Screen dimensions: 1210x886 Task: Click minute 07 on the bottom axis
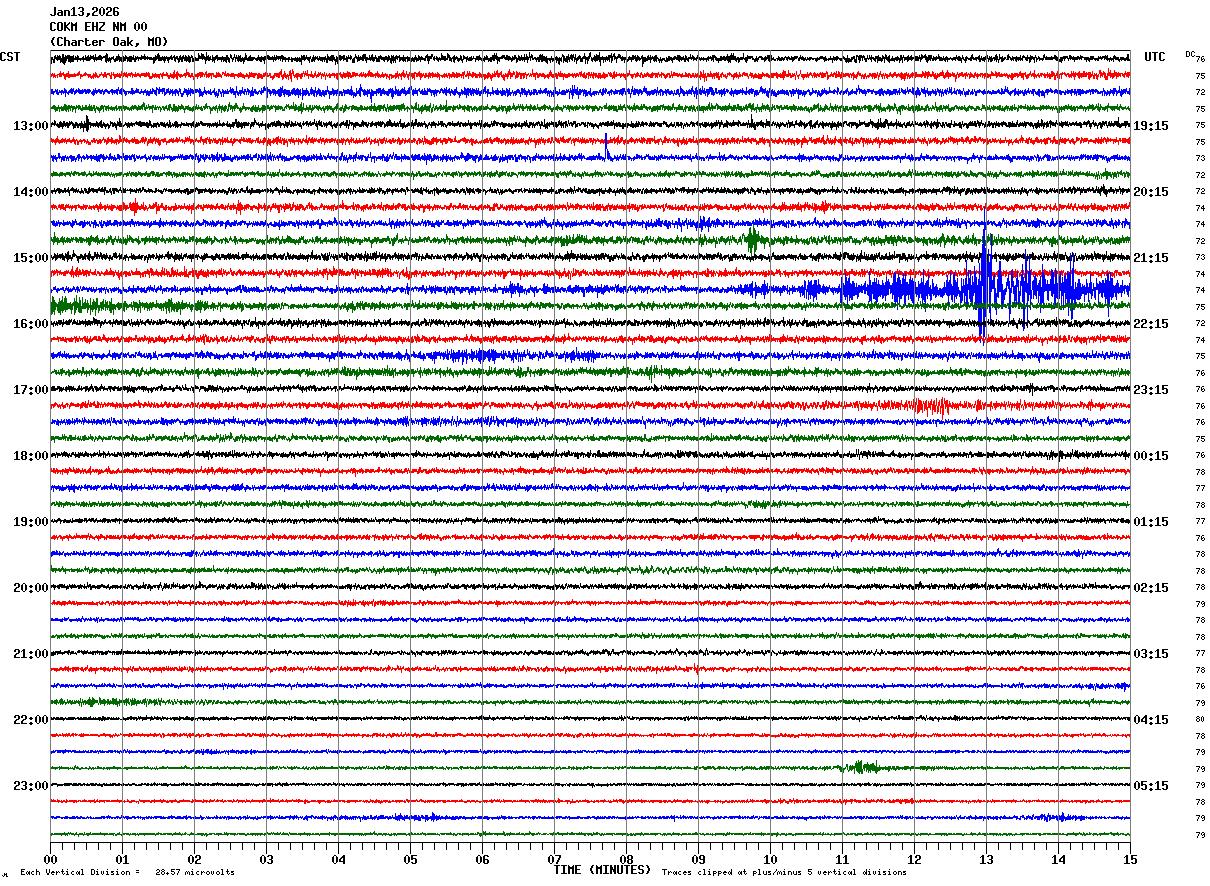pyautogui.click(x=554, y=860)
